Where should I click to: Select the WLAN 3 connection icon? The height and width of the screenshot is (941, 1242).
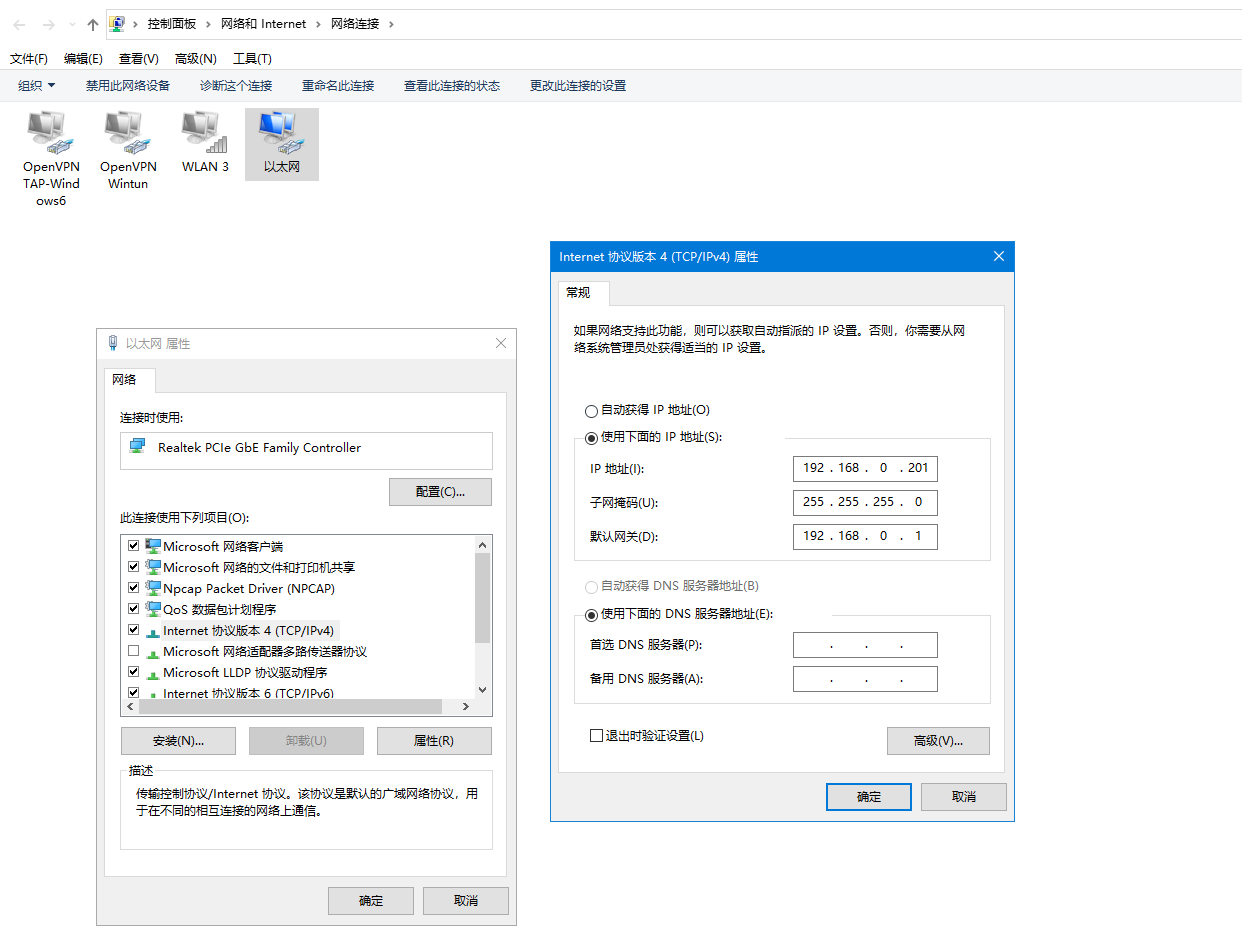[x=204, y=132]
